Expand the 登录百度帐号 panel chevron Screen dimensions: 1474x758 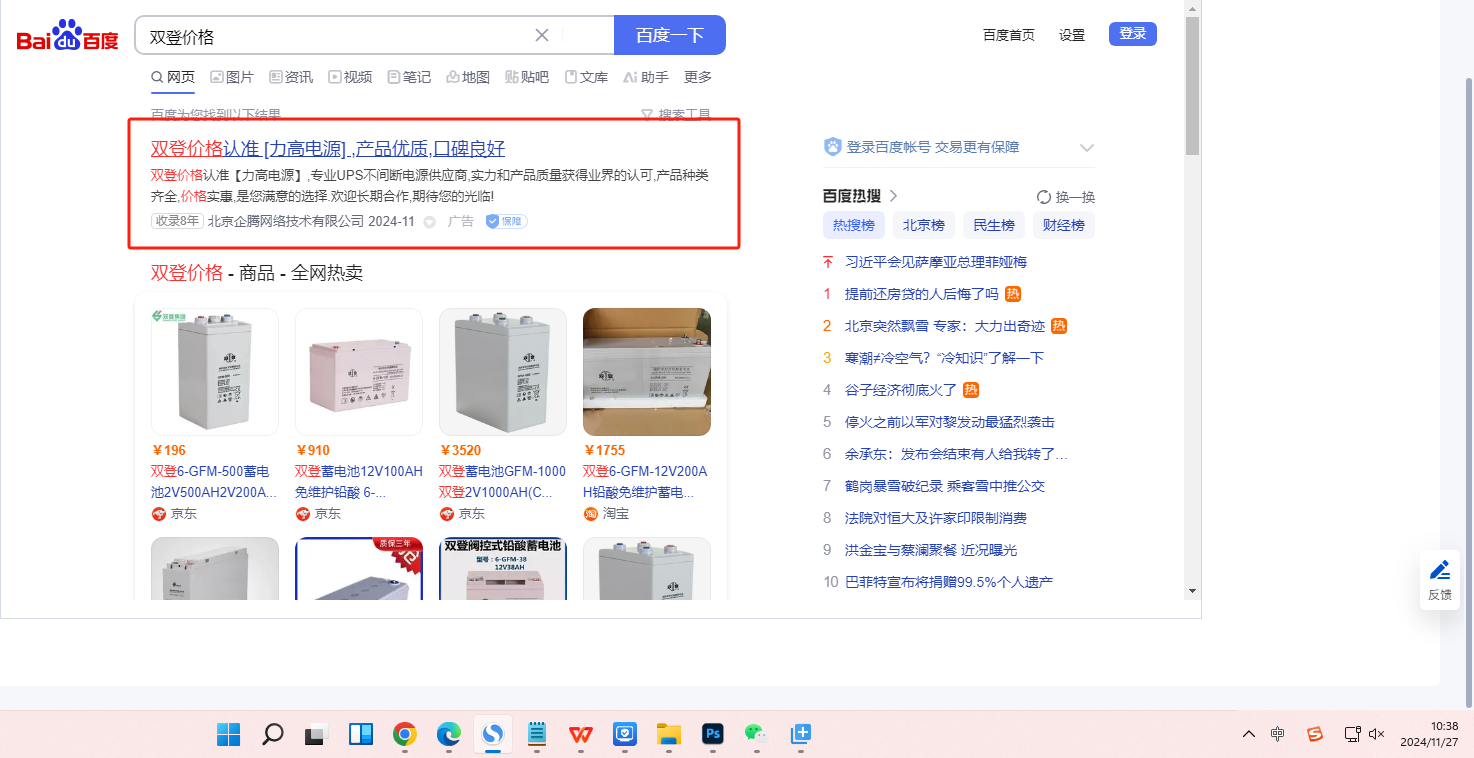1087,148
